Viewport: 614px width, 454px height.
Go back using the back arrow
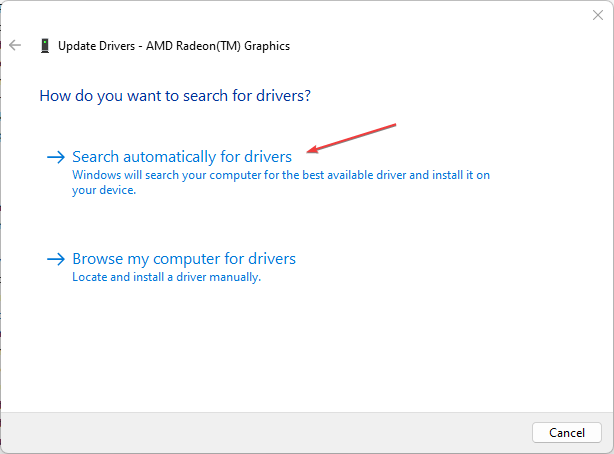pos(15,45)
